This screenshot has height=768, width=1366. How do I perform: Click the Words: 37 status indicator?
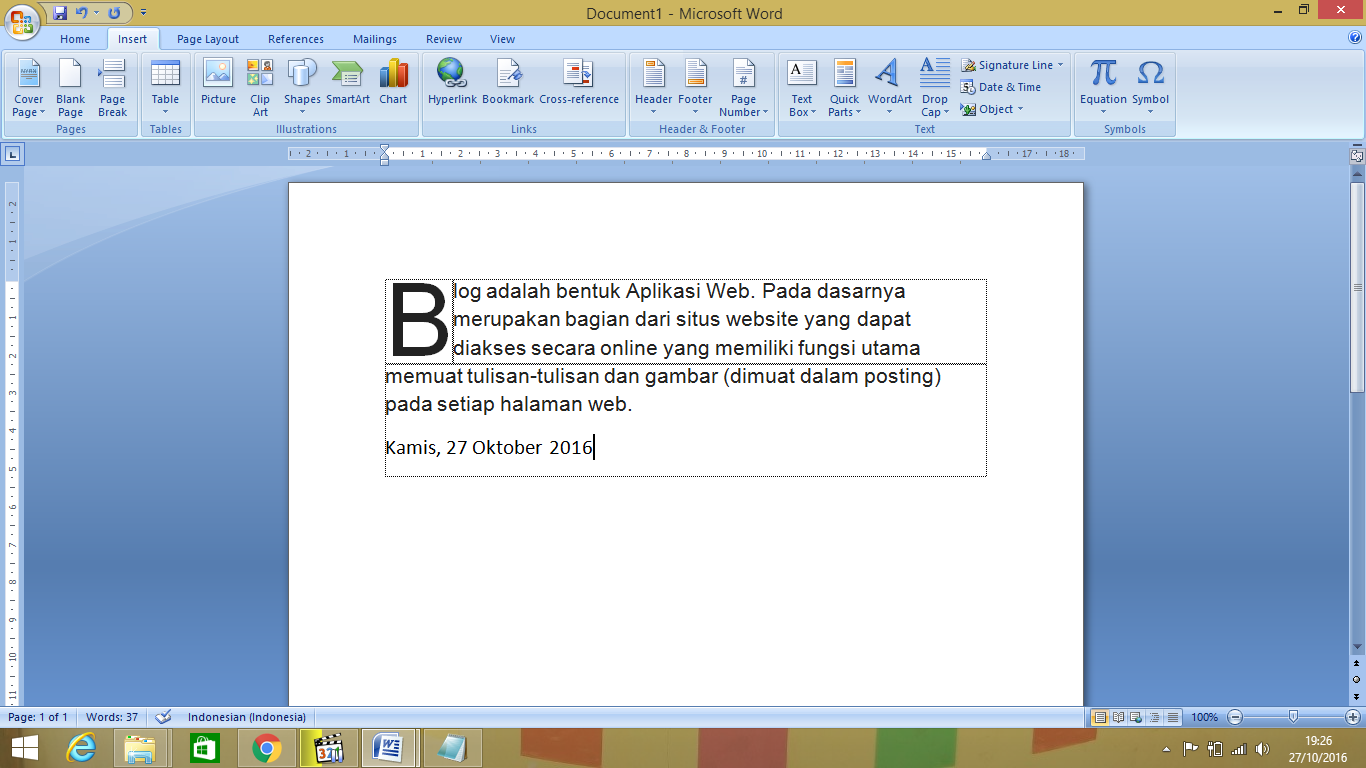tap(112, 717)
